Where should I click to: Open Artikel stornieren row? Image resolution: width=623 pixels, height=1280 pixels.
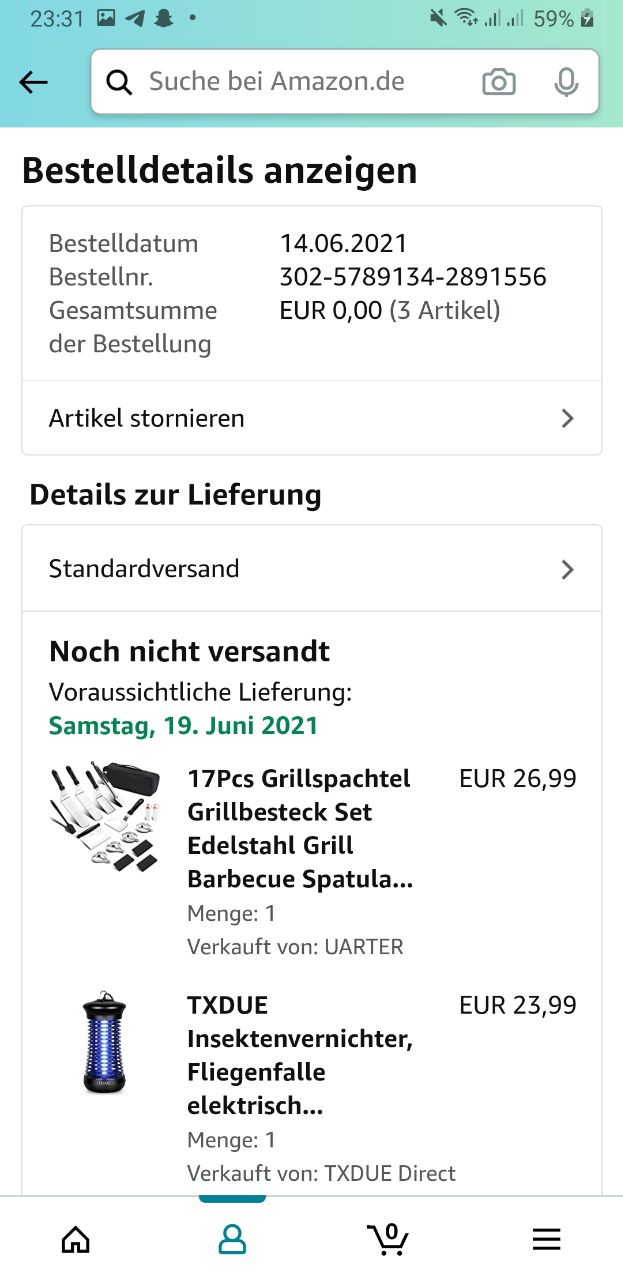(312, 418)
